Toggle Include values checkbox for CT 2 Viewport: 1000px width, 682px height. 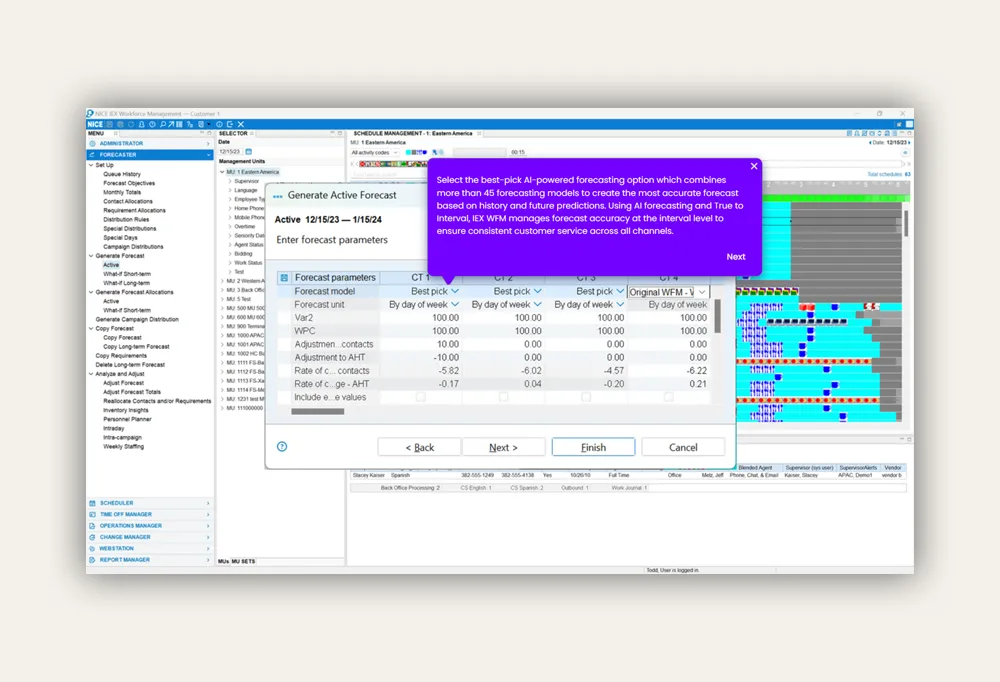pos(504,397)
